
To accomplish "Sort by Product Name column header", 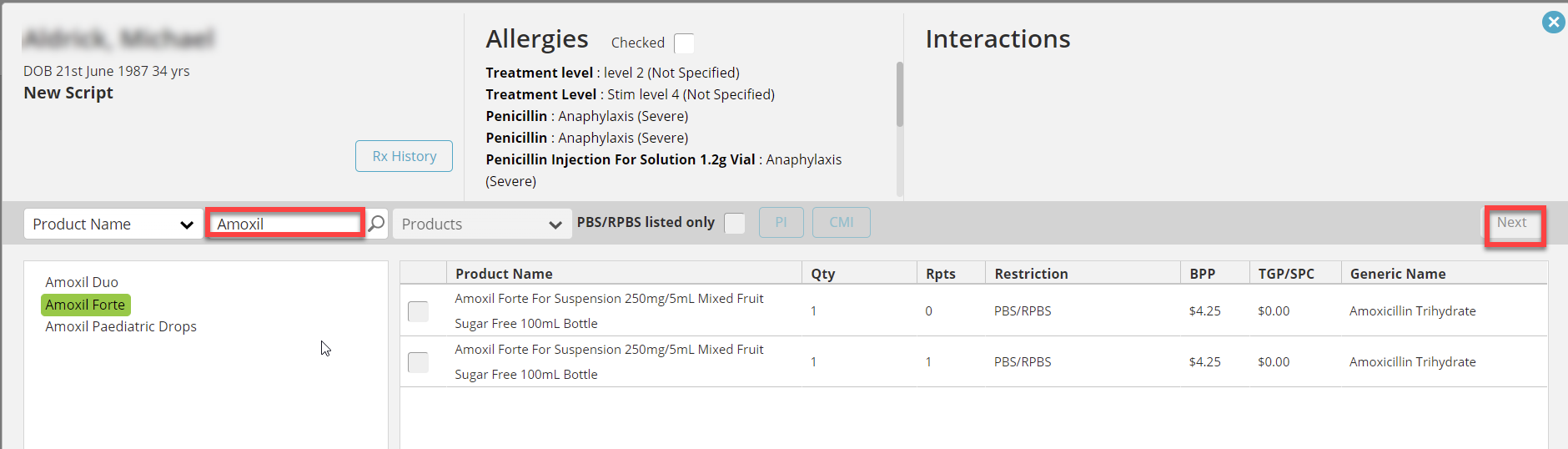I will [x=504, y=274].
